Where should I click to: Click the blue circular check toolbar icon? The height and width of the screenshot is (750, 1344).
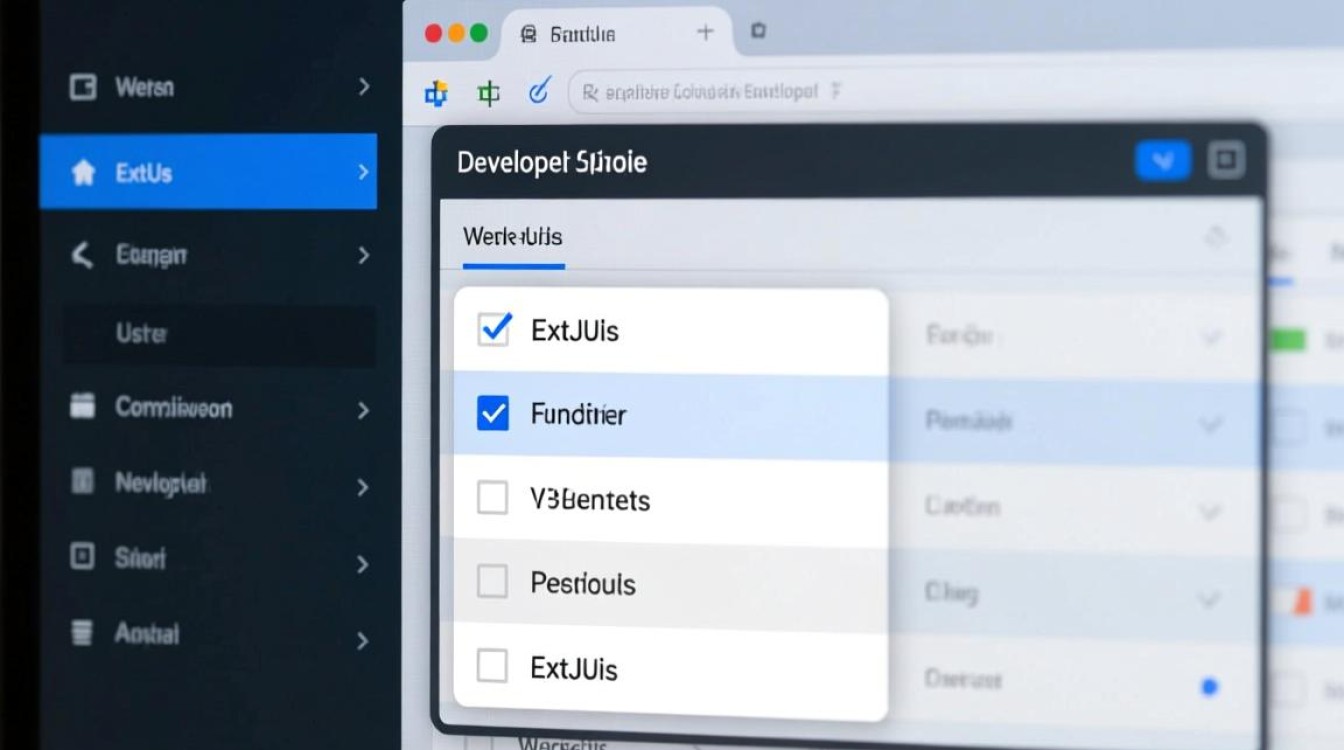click(539, 92)
